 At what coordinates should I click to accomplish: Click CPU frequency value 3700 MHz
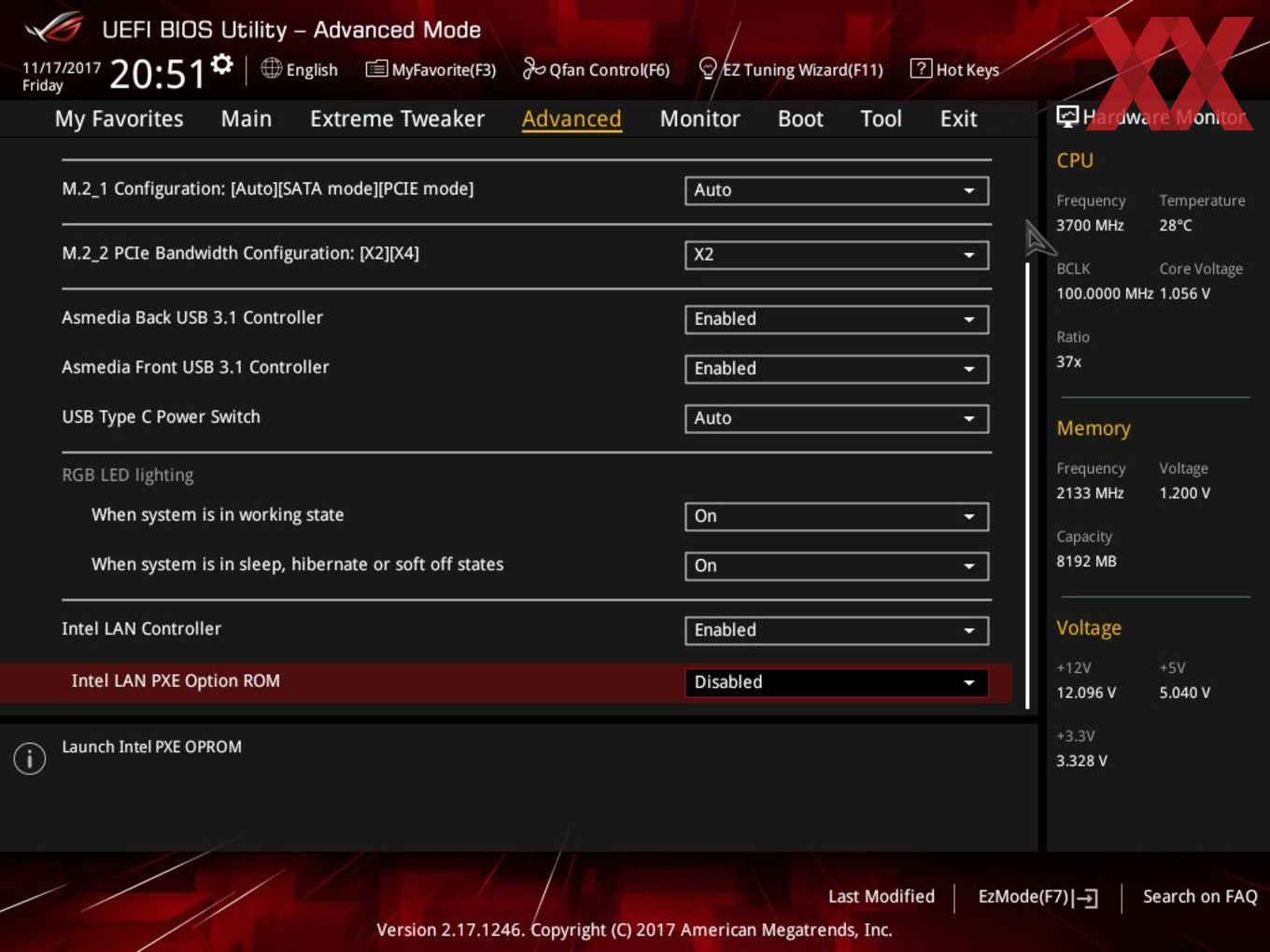pos(1090,225)
